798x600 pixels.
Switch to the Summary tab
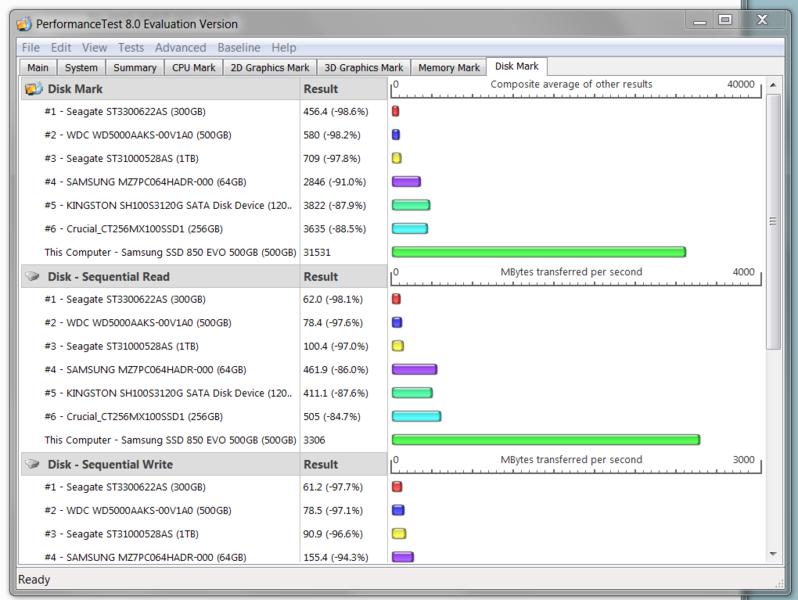pyautogui.click(x=135, y=68)
